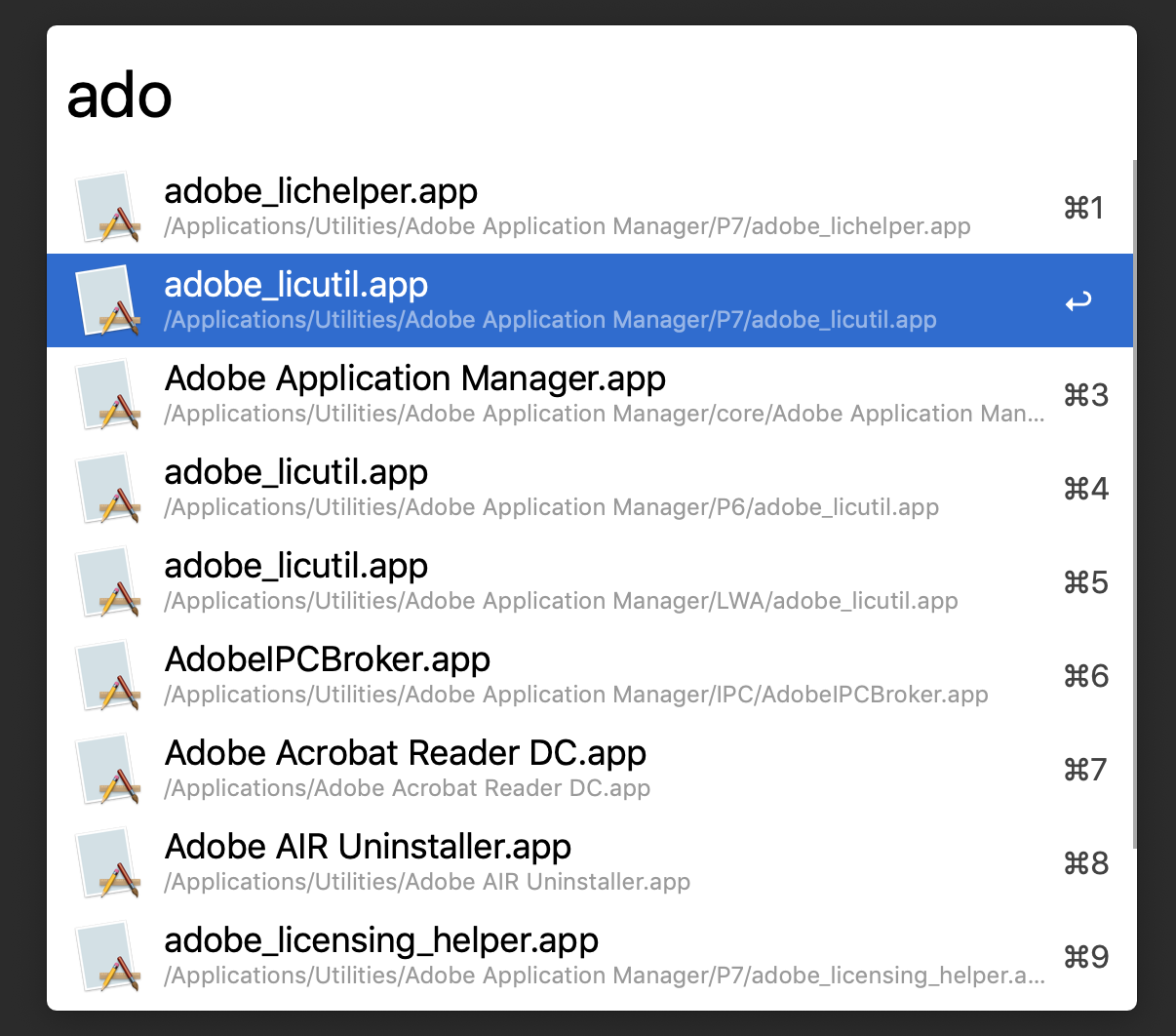Viewport: 1176px width, 1036px height.
Task: Click the ⌘8 shortcut beside AIR Uninstaller
Action: (x=1085, y=863)
